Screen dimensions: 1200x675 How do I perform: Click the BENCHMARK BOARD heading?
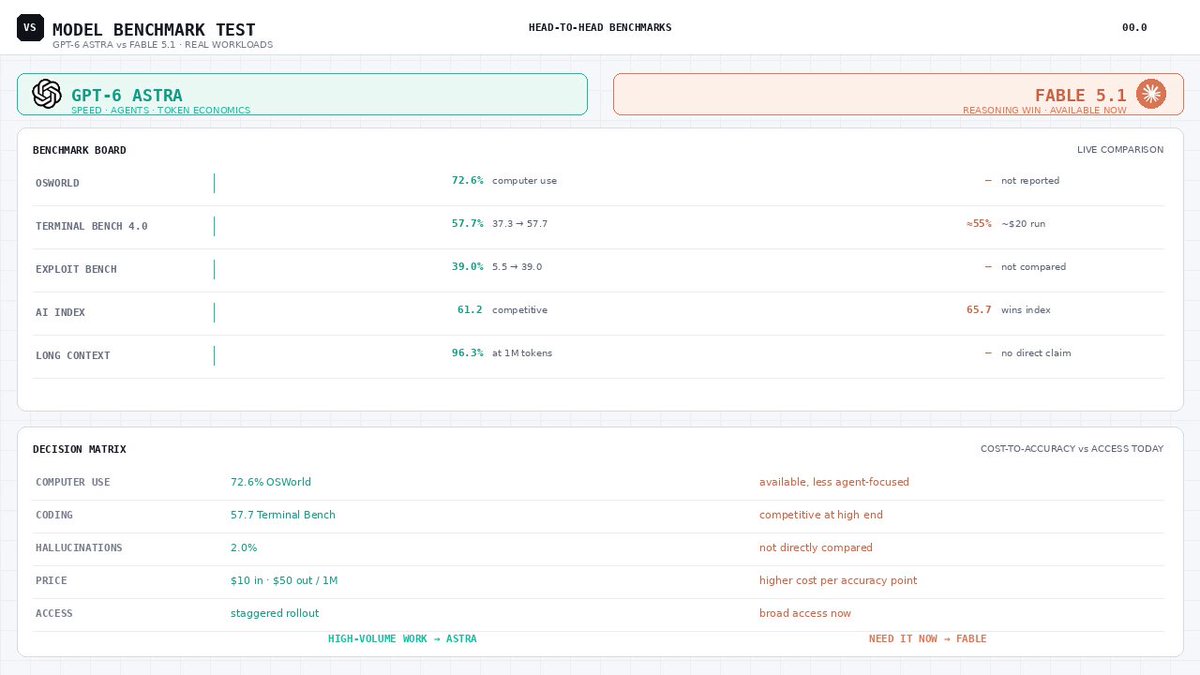pyautogui.click(x=80, y=150)
